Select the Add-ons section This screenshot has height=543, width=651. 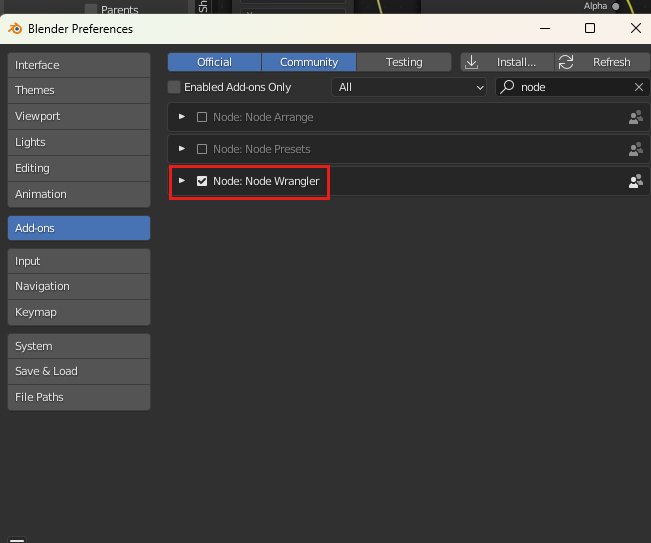tap(79, 228)
